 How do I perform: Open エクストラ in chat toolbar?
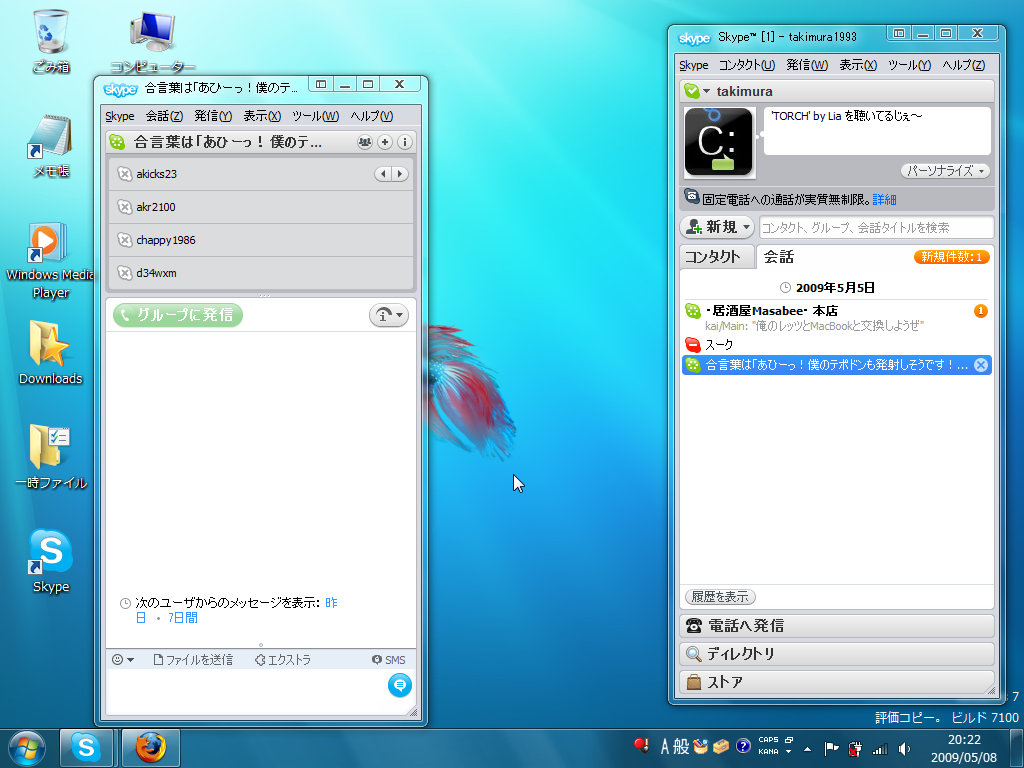coord(283,660)
